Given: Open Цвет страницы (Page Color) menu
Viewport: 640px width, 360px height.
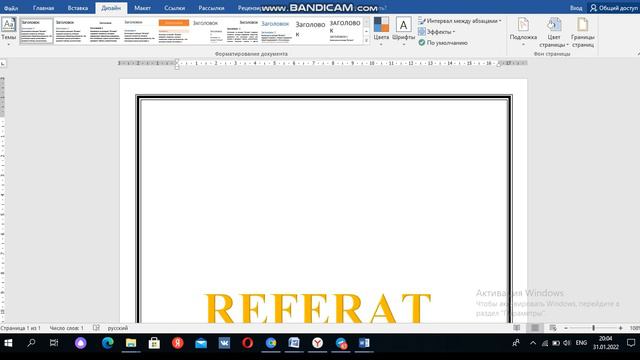Looking at the screenshot, I should 554,32.
